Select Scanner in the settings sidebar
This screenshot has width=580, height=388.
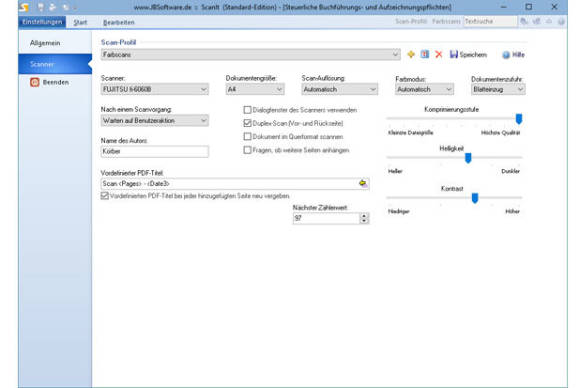click(55, 64)
